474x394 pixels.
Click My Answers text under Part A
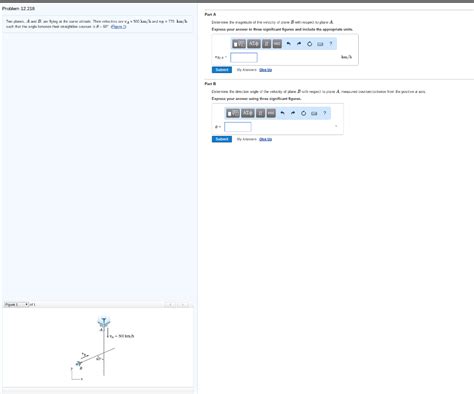pos(247,70)
